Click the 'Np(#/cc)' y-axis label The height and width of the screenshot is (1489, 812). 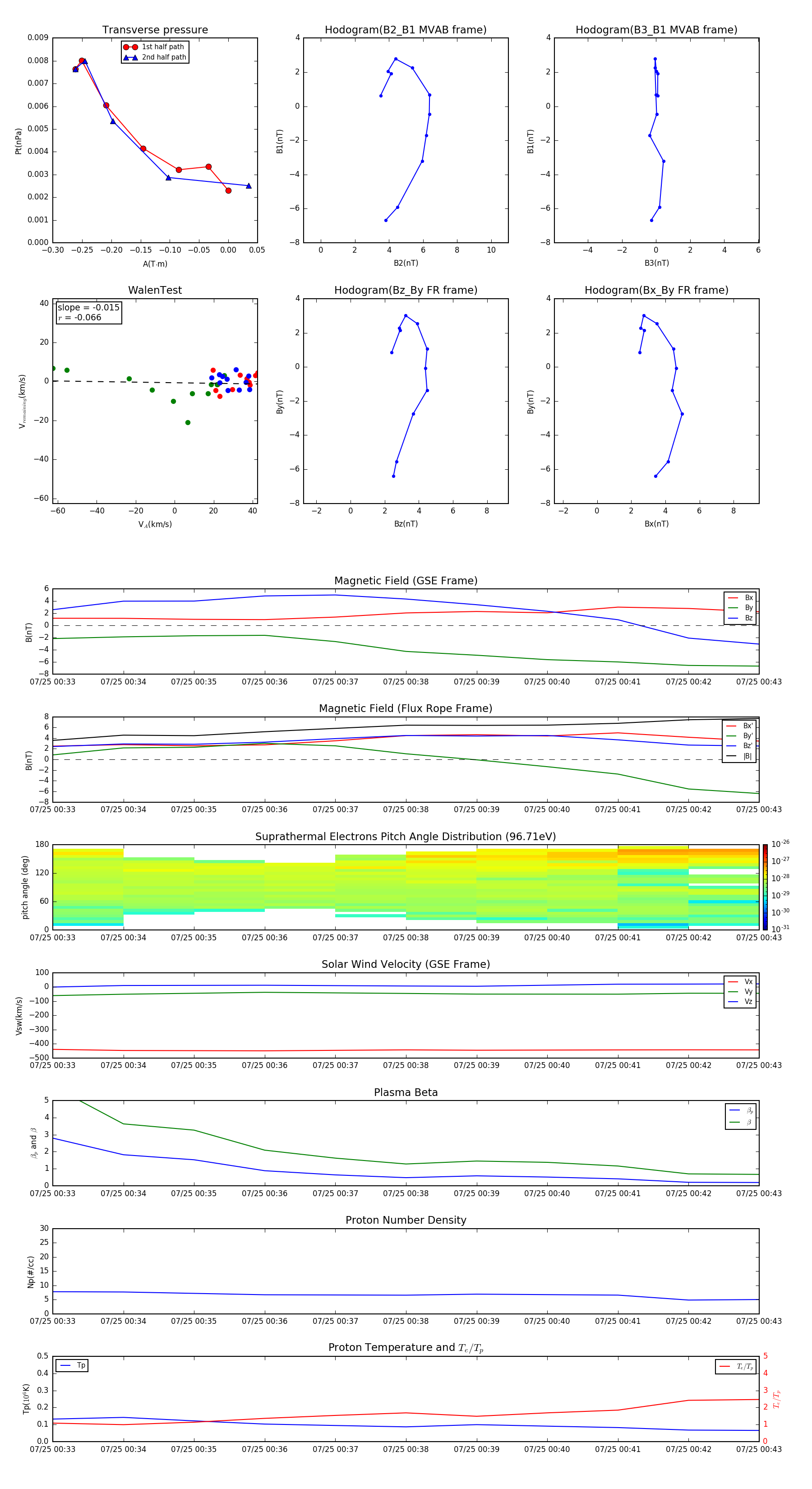pos(31,1272)
